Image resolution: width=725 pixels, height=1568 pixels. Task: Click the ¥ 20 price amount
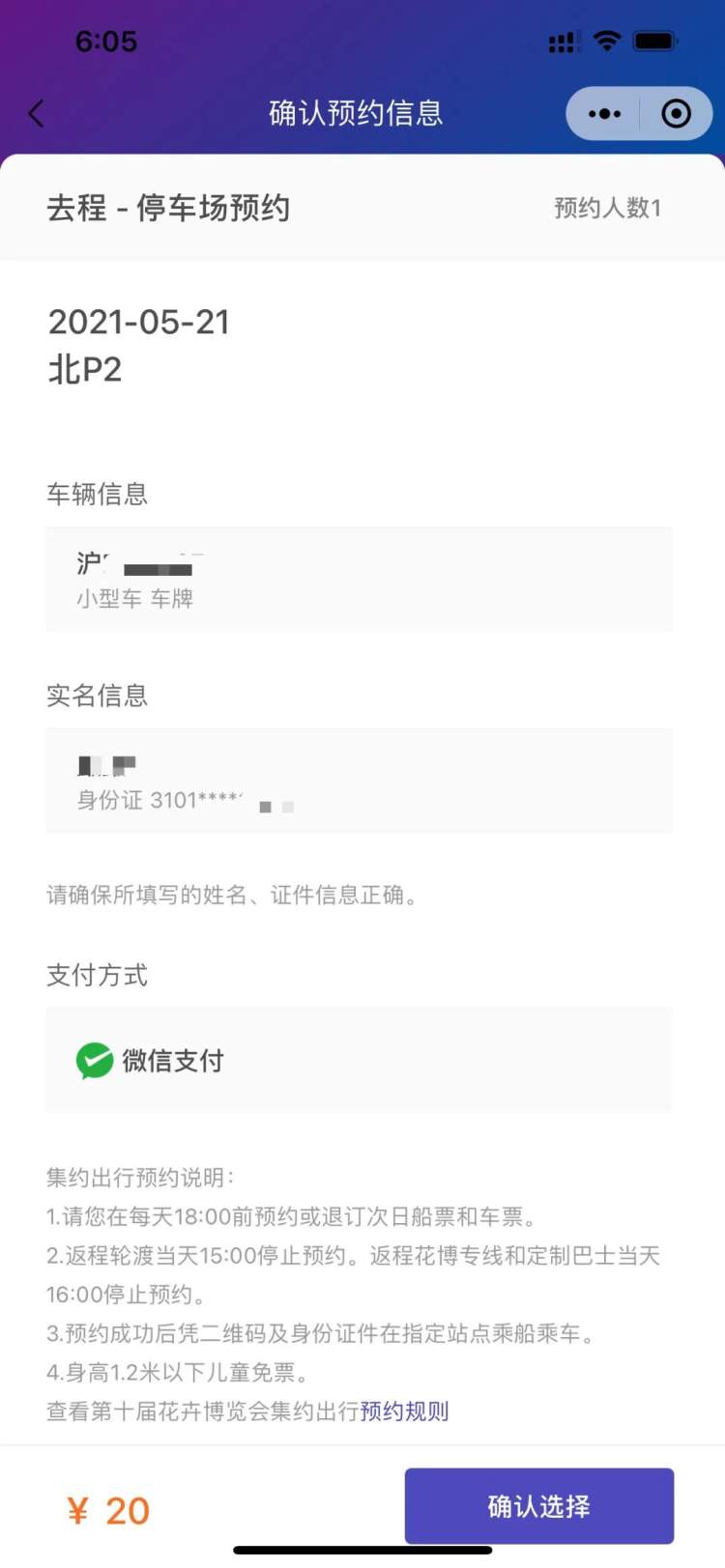108,1511
